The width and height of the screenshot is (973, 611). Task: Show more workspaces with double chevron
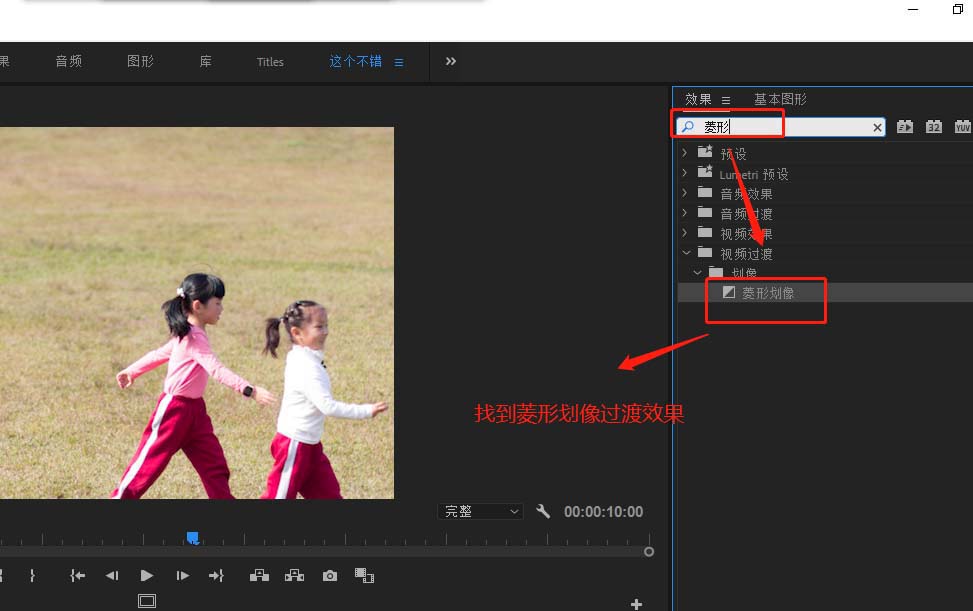(451, 61)
